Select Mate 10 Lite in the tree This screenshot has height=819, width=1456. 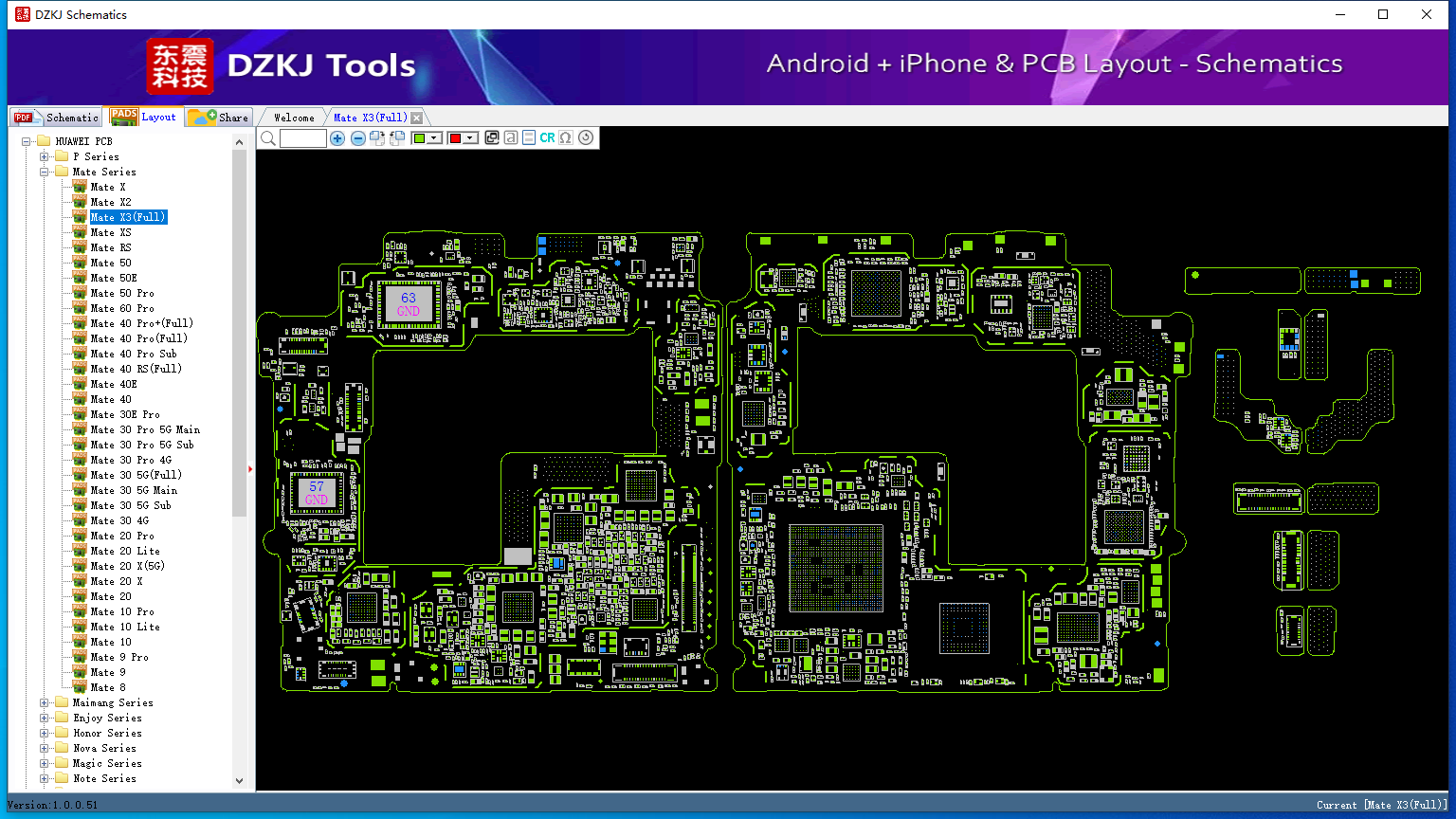coord(125,627)
